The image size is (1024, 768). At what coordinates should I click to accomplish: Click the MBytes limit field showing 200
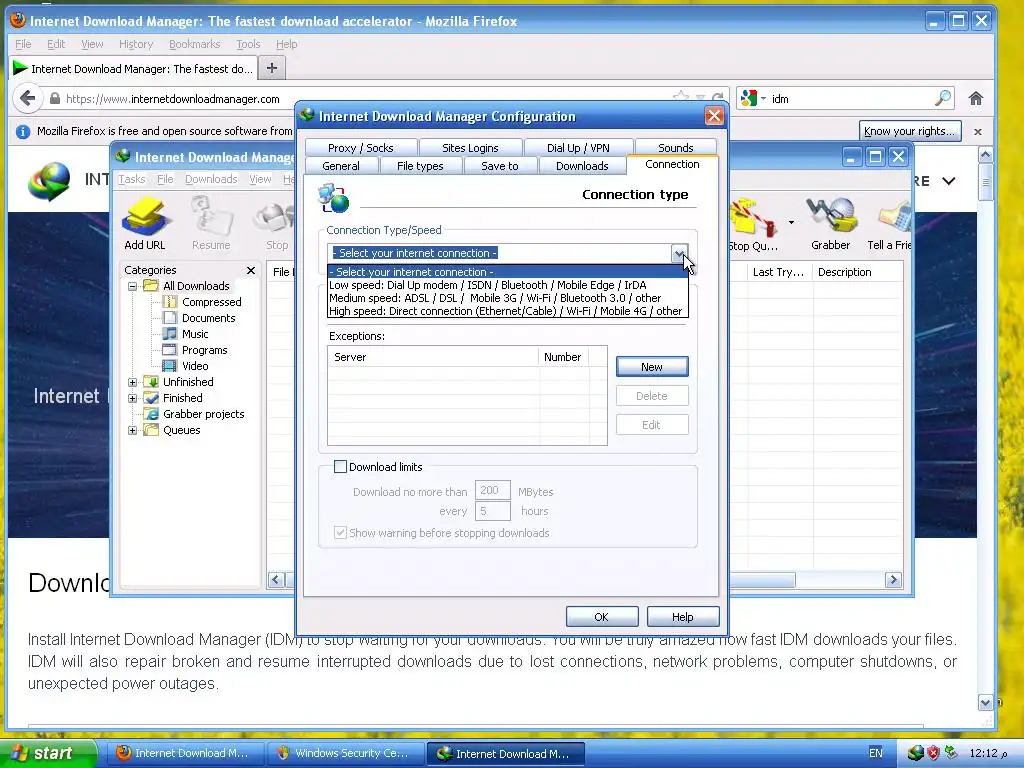click(x=492, y=490)
